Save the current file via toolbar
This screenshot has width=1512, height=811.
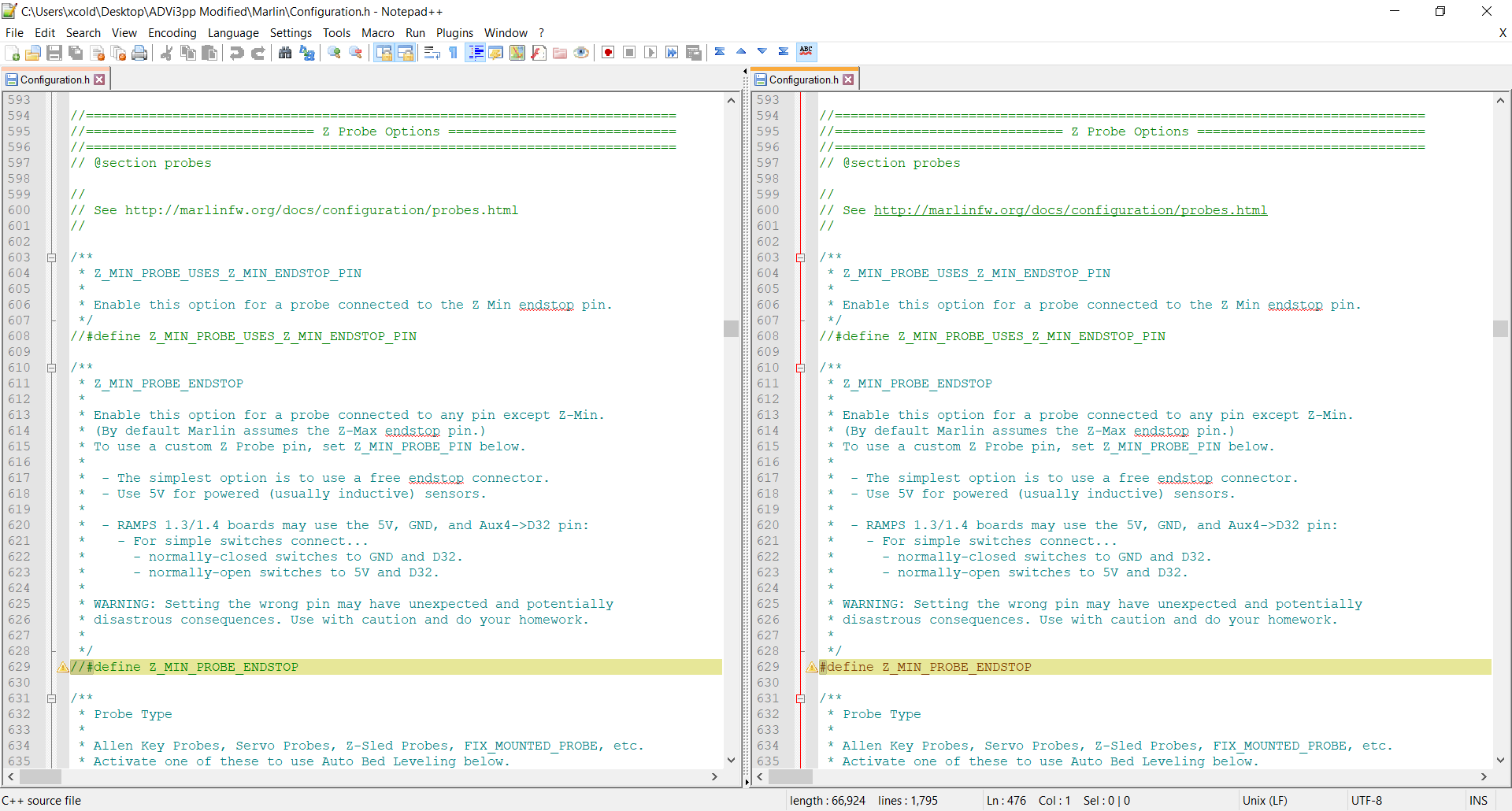pyautogui.click(x=54, y=53)
